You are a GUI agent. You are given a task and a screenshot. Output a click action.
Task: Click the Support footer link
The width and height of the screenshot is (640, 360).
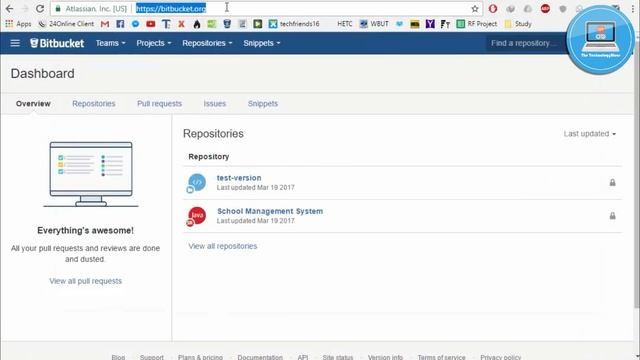151,357
